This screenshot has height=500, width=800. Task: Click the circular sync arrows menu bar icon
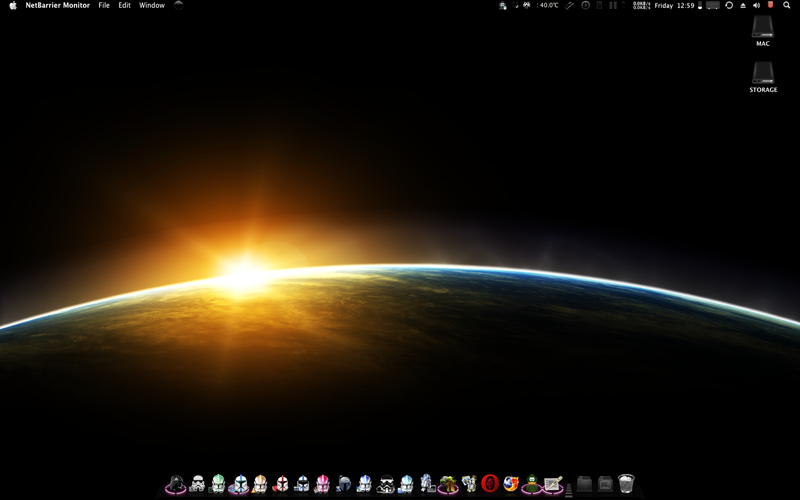[x=729, y=5]
